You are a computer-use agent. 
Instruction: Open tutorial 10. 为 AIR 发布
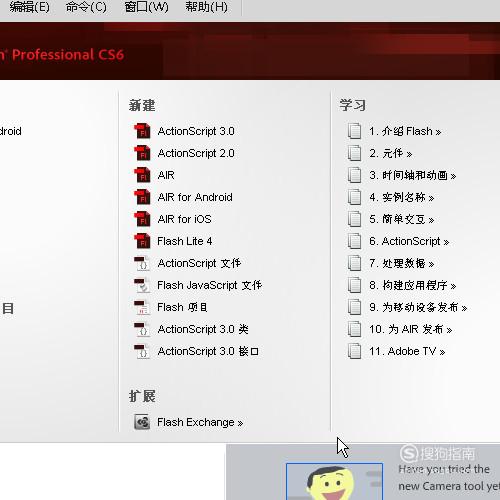coord(411,329)
